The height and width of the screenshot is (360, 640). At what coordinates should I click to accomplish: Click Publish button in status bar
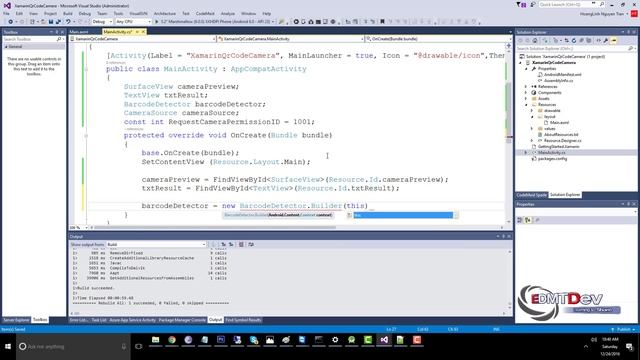[623, 329]
